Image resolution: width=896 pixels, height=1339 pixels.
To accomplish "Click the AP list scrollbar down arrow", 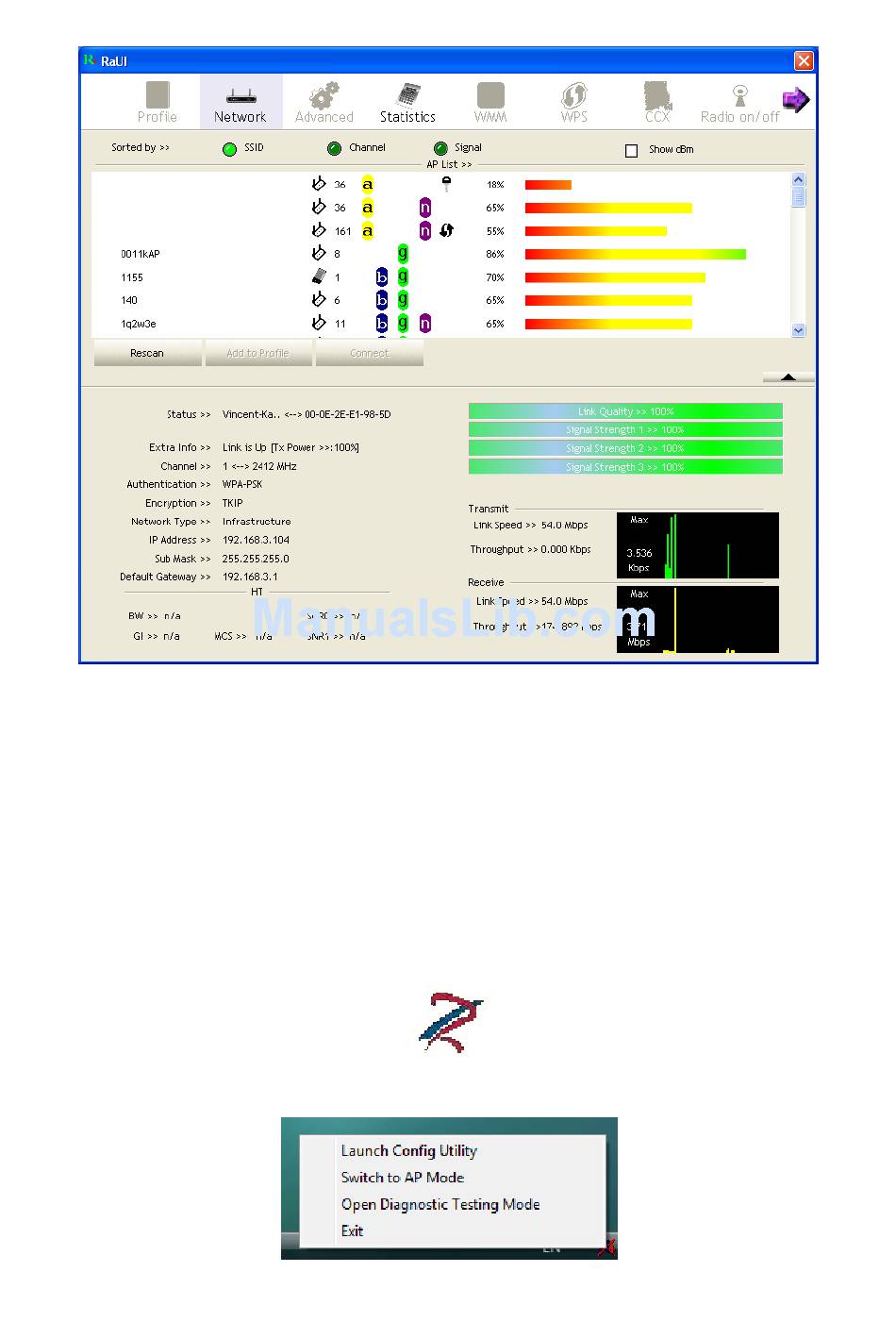I will click(x=799, y=330).
